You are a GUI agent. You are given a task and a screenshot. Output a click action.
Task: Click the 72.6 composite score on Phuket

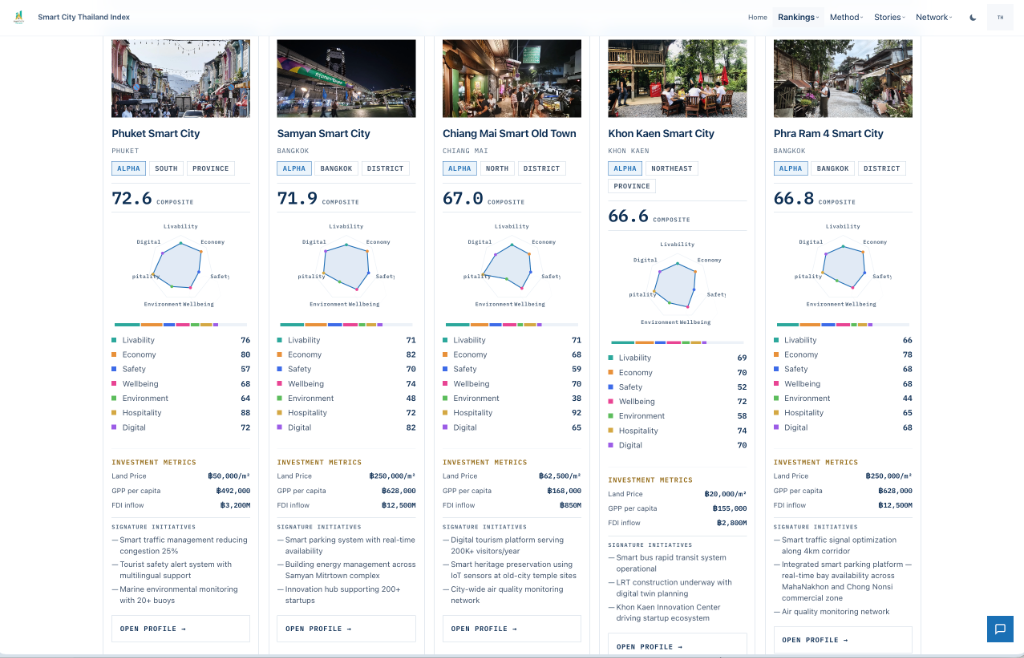[x=132, y=198]
